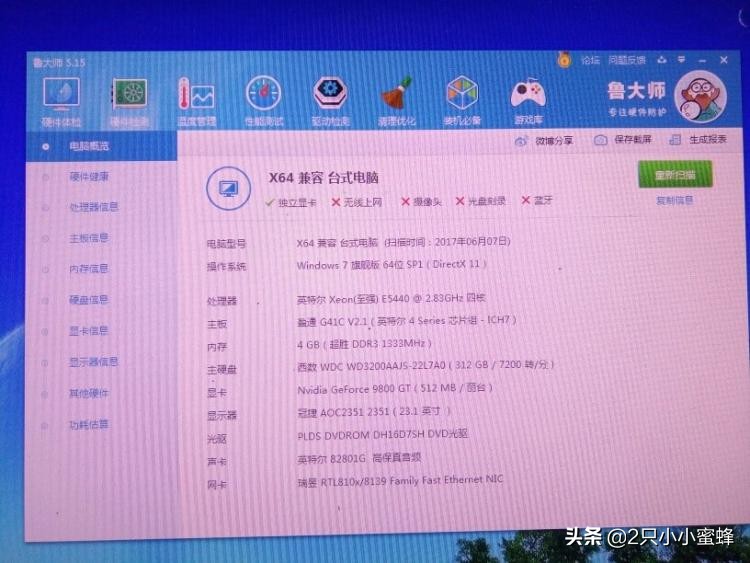Select 硬件检测 hardware detection icon
Screen dimensions: 750x563
pos(129,93)
